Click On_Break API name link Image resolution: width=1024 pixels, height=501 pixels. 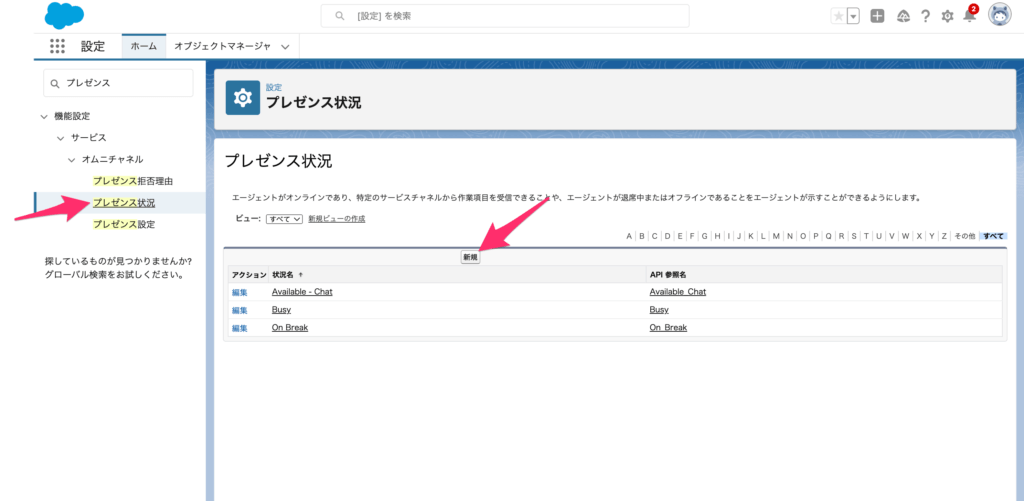(668, 327)
